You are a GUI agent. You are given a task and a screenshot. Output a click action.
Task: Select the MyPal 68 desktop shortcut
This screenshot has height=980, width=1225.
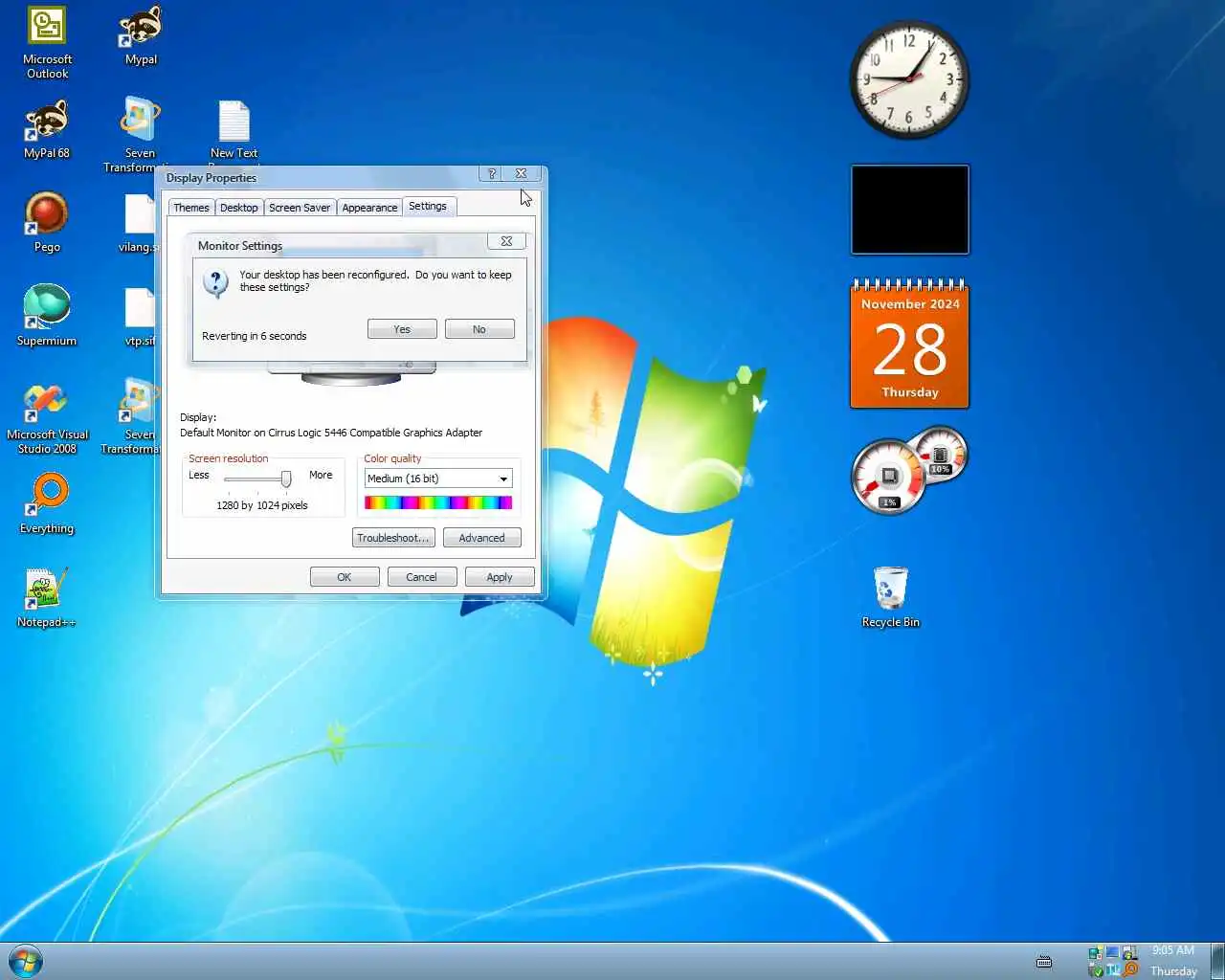click(x=47, y=130)
